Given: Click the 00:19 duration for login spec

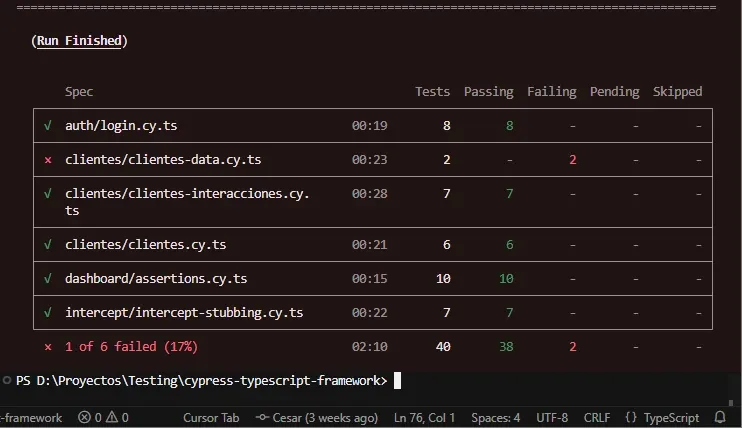Looking at the screenshot, I should click(x=370, y=125).
